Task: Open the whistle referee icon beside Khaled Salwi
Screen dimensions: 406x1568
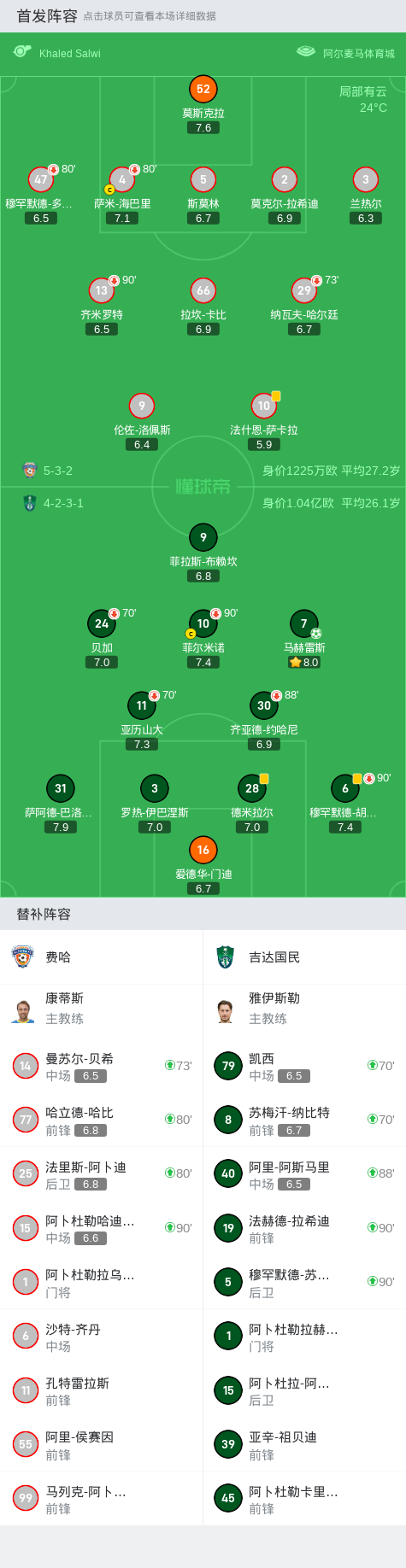Action: click(x=22, y=52)
